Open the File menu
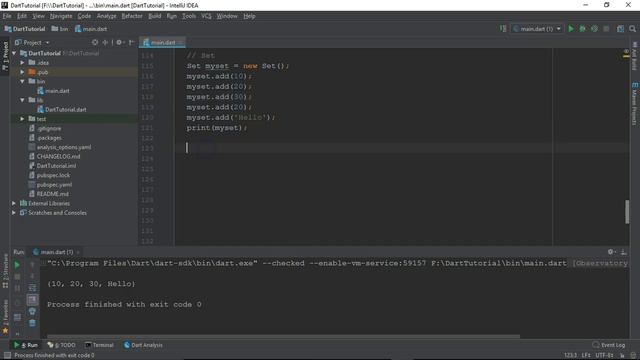The width and height of the screenshot is (640, 360). pyautogui.click(x=7, y=16)
